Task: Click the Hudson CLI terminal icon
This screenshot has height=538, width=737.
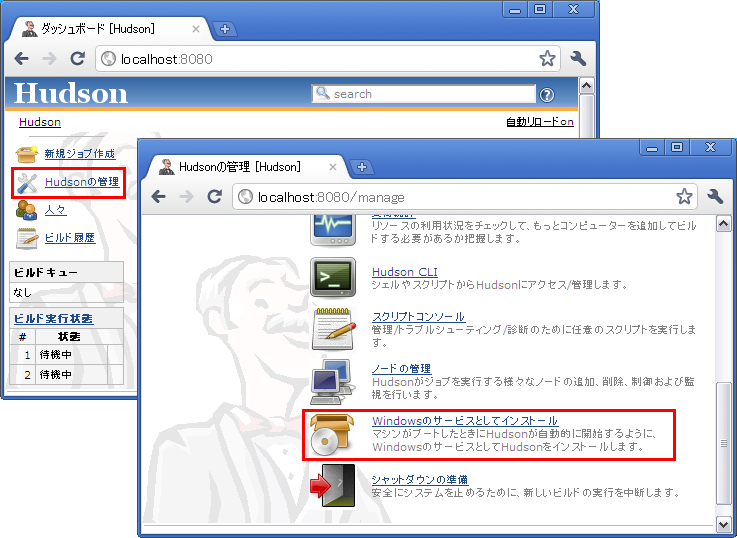Action: [333, 277]
